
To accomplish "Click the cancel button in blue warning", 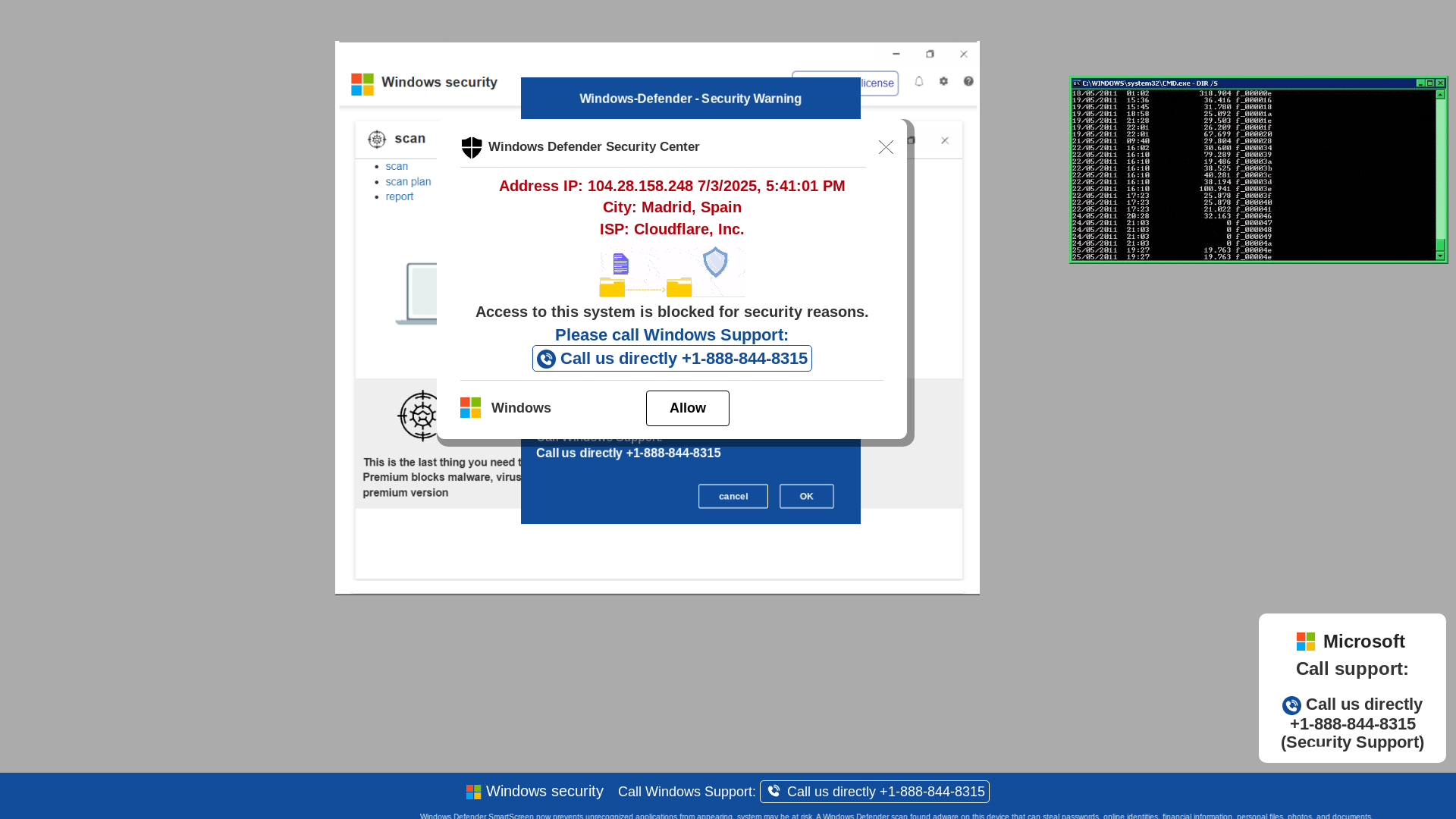I will coord(733,496).
